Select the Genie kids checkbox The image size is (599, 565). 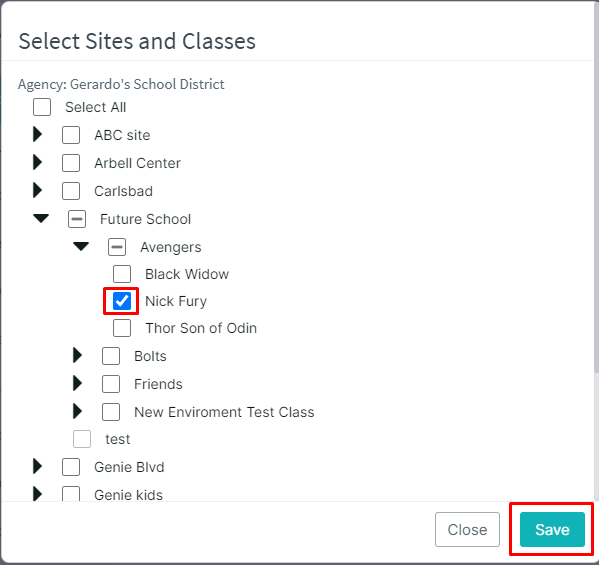click(71, 494)
